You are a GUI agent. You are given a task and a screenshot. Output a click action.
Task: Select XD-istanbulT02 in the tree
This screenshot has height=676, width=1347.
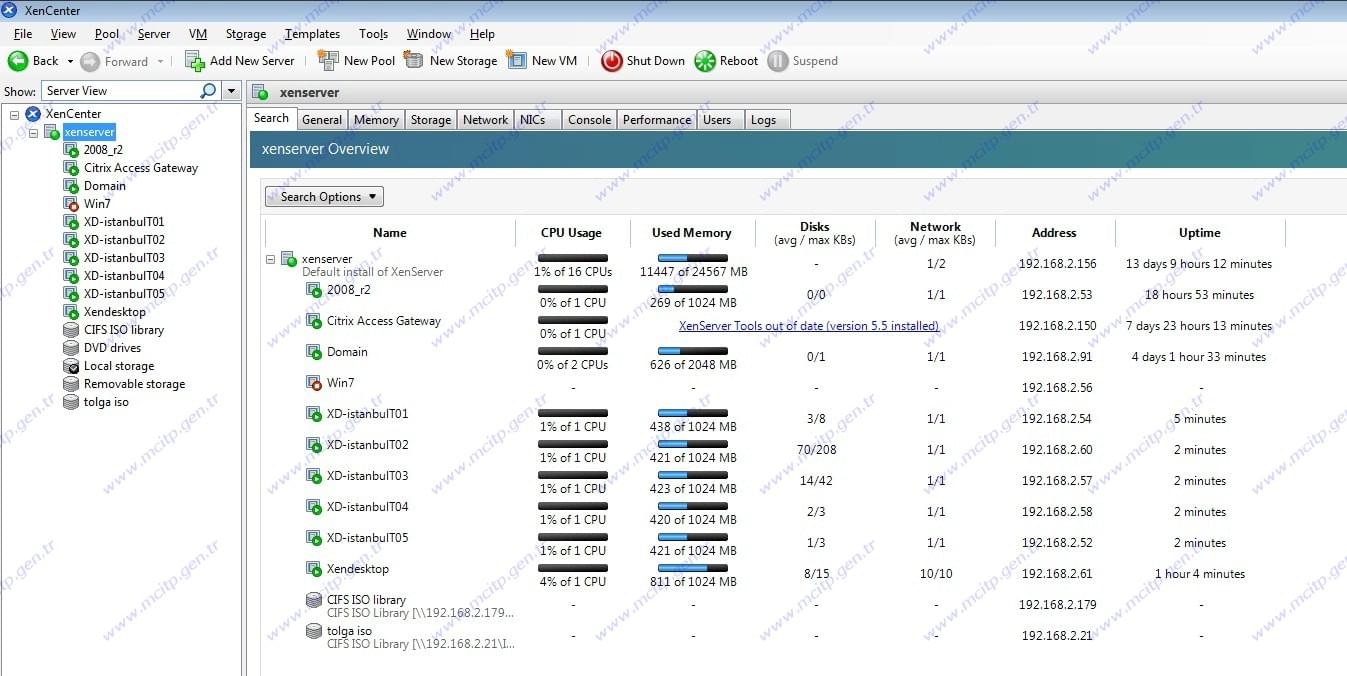pos(124,240)
